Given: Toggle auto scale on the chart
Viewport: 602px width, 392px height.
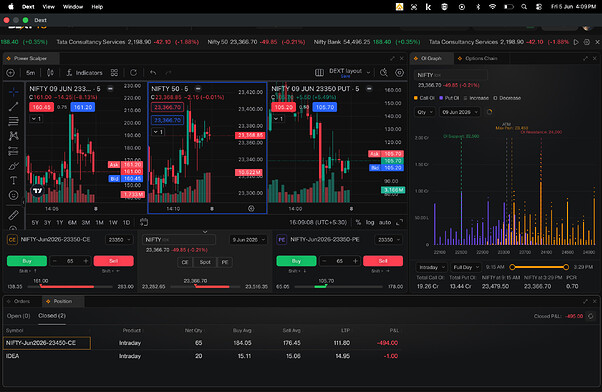Looking at the screenshot, I should click(x=385, y=222).
